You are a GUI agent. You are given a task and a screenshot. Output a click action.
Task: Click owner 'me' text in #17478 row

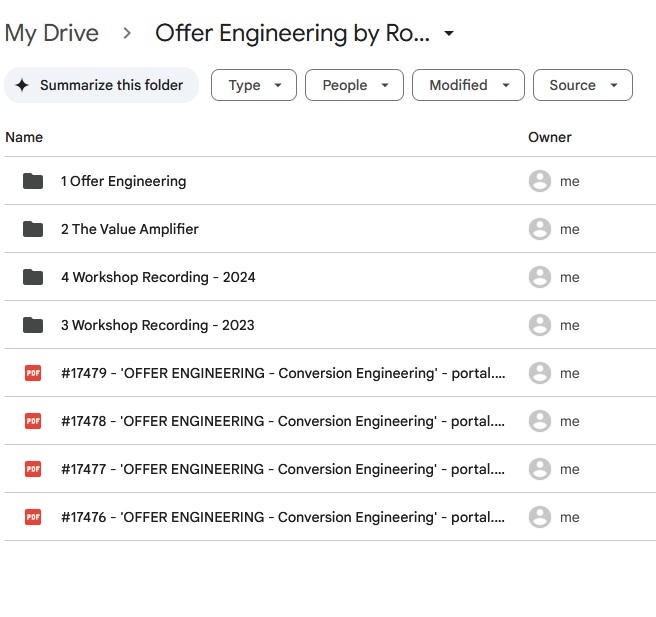pyautogui.click(x=570, y=421)
